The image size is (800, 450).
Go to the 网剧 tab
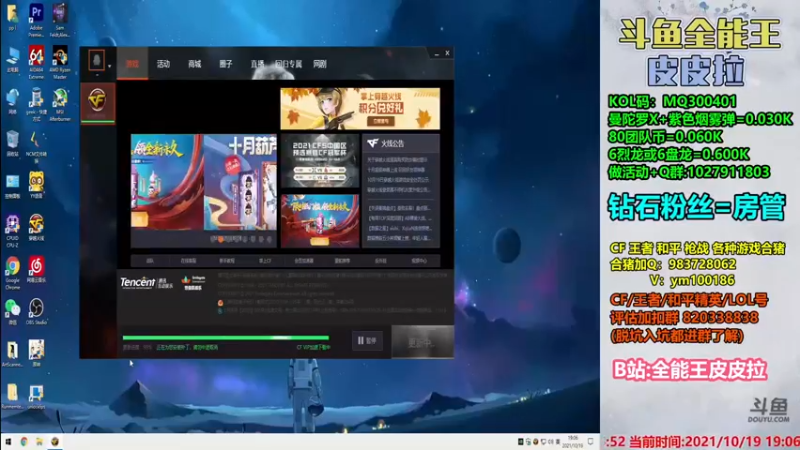320,64
